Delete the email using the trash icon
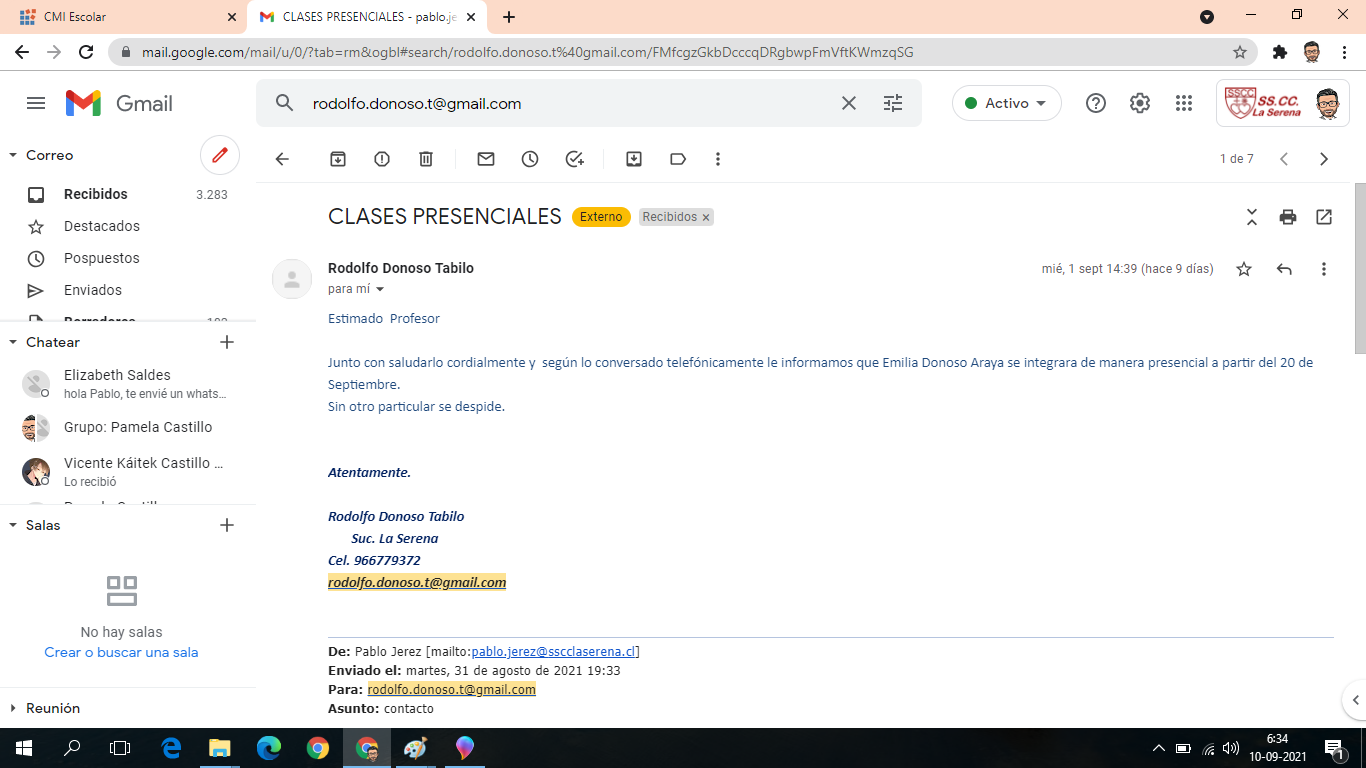1366x768 pixels. click(x=426, y=159)
